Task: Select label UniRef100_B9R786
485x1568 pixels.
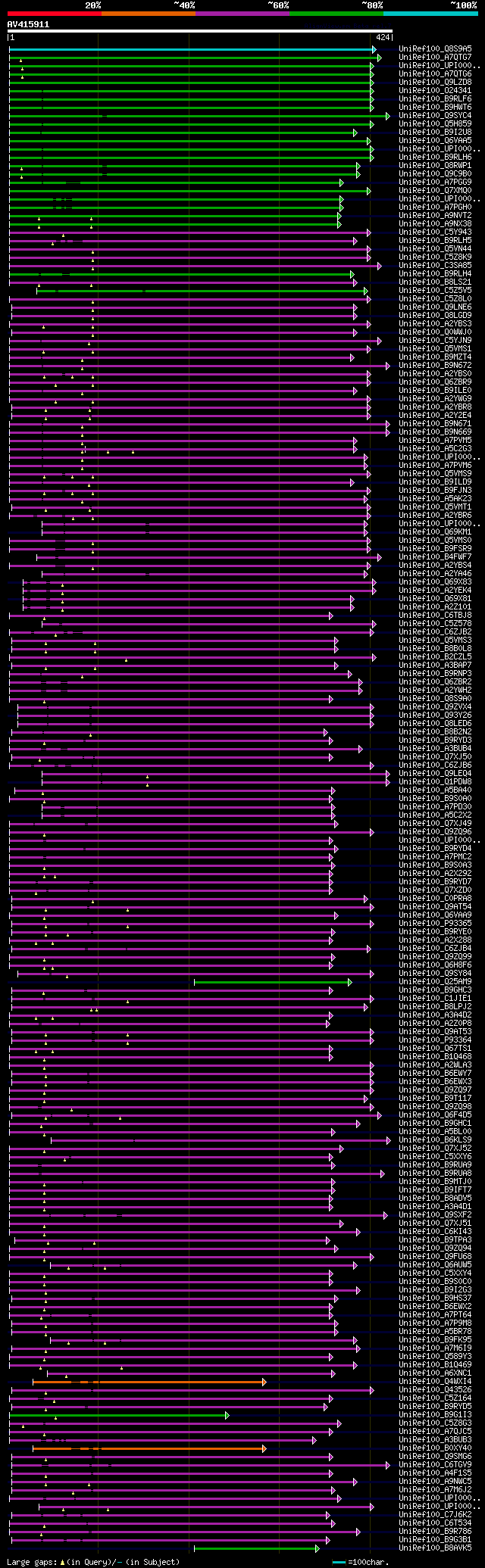Action: 435,1532
